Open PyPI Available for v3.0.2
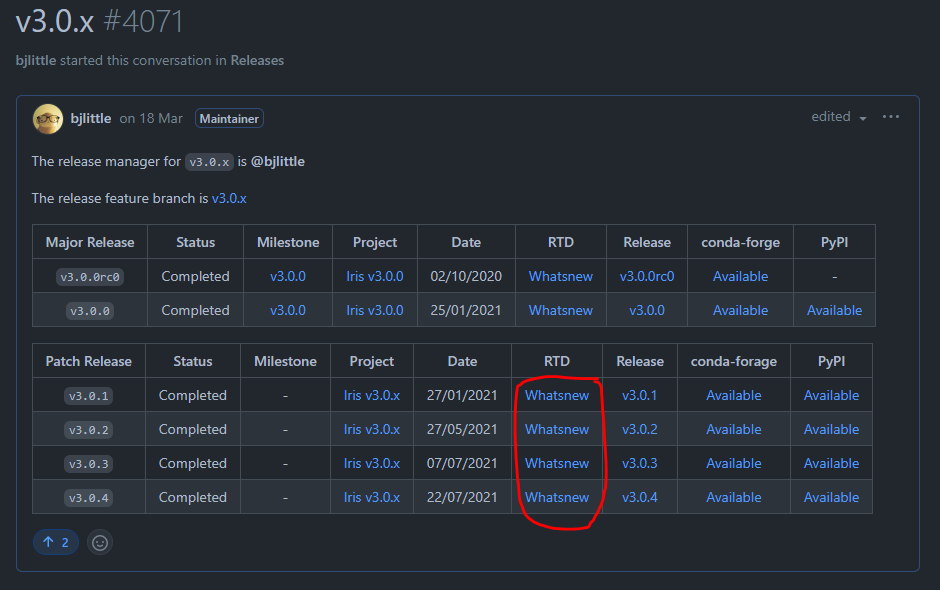Screen dimensions: 940x590 [x=831, y=430]
